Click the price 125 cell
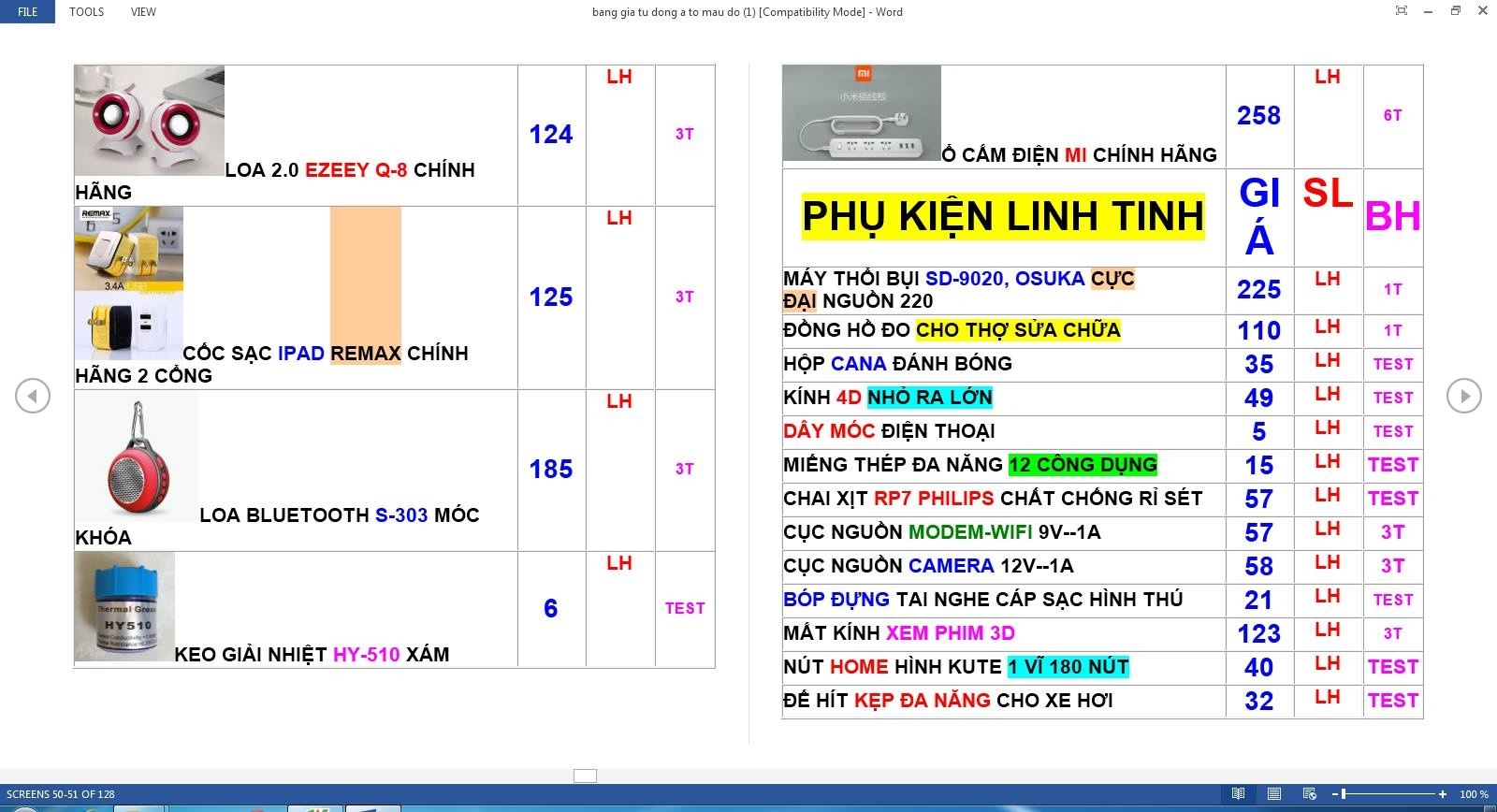1497x812 pixels. [x=551, y=297]
